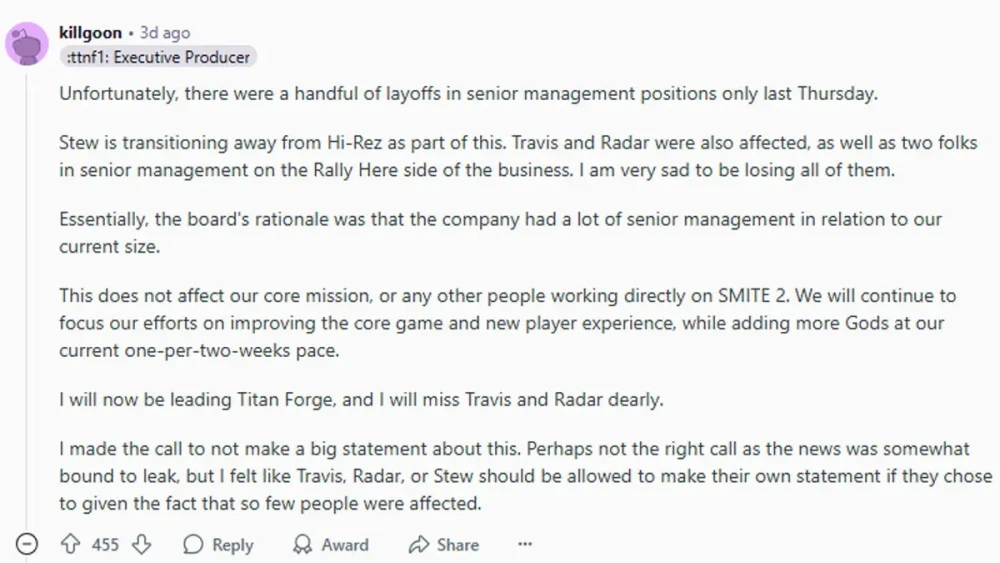Downvote the killgoon comment
Image resolution: width=1000 pixels, height=563 pixels.
(x=142, y=545)
